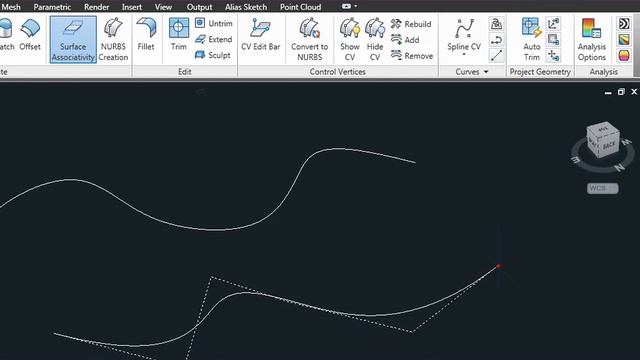Image resolution: width=640 pixels, height=360 pixels.
Task: Click the Edit panel title
Action: (x=184, y=72)
